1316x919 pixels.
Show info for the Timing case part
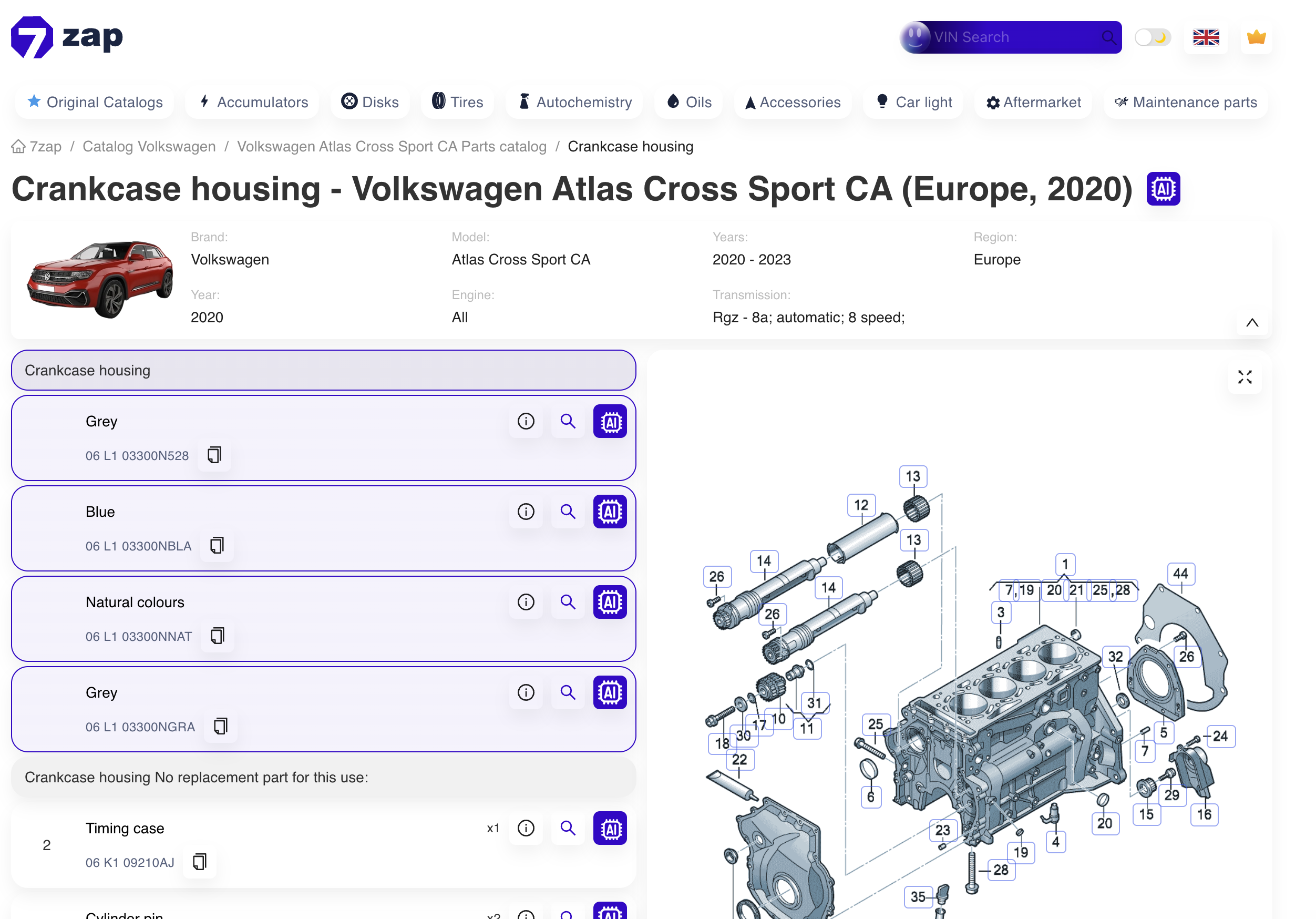click(x=526, y=828)
